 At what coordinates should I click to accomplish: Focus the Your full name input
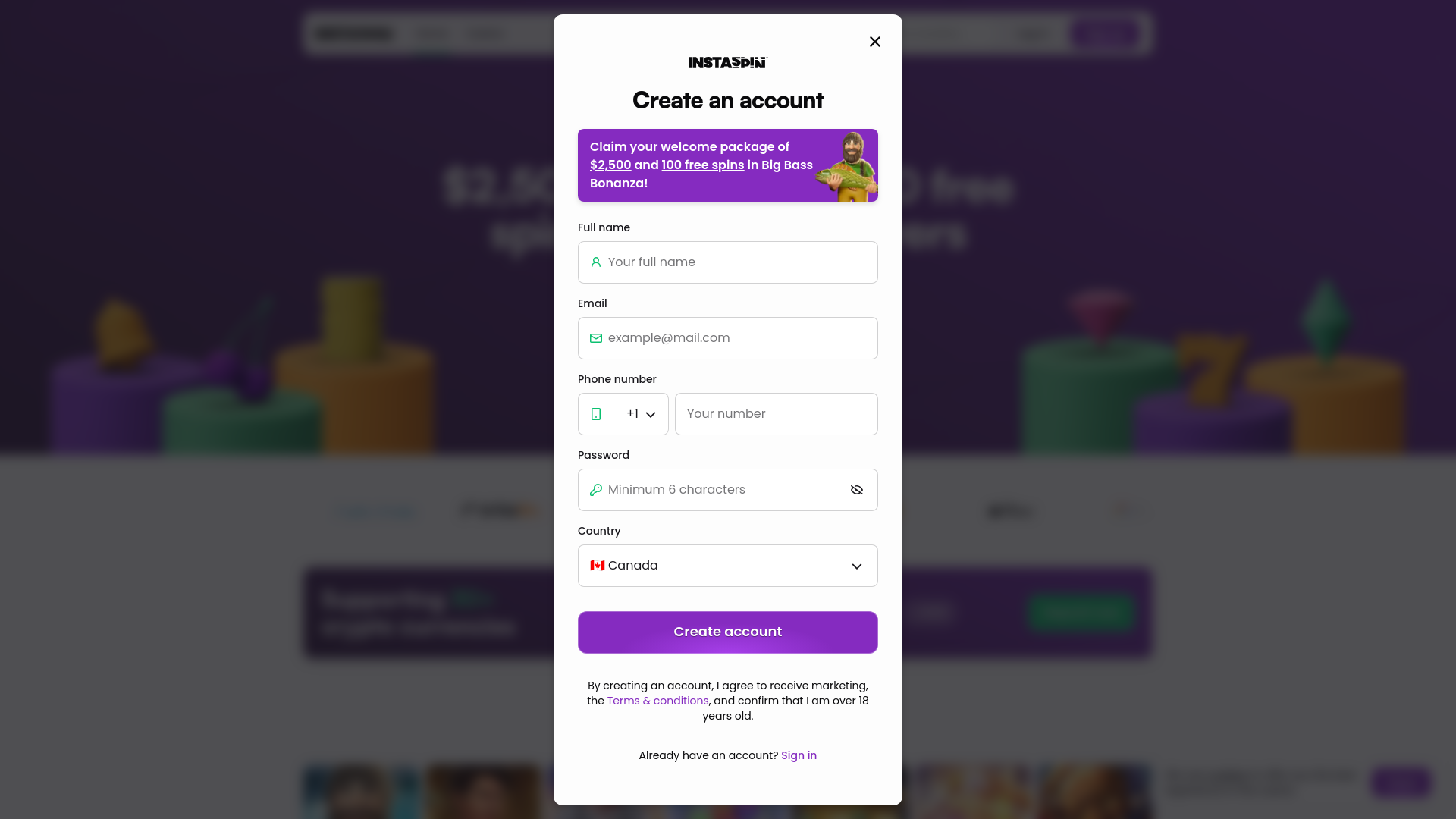[728, 262]
